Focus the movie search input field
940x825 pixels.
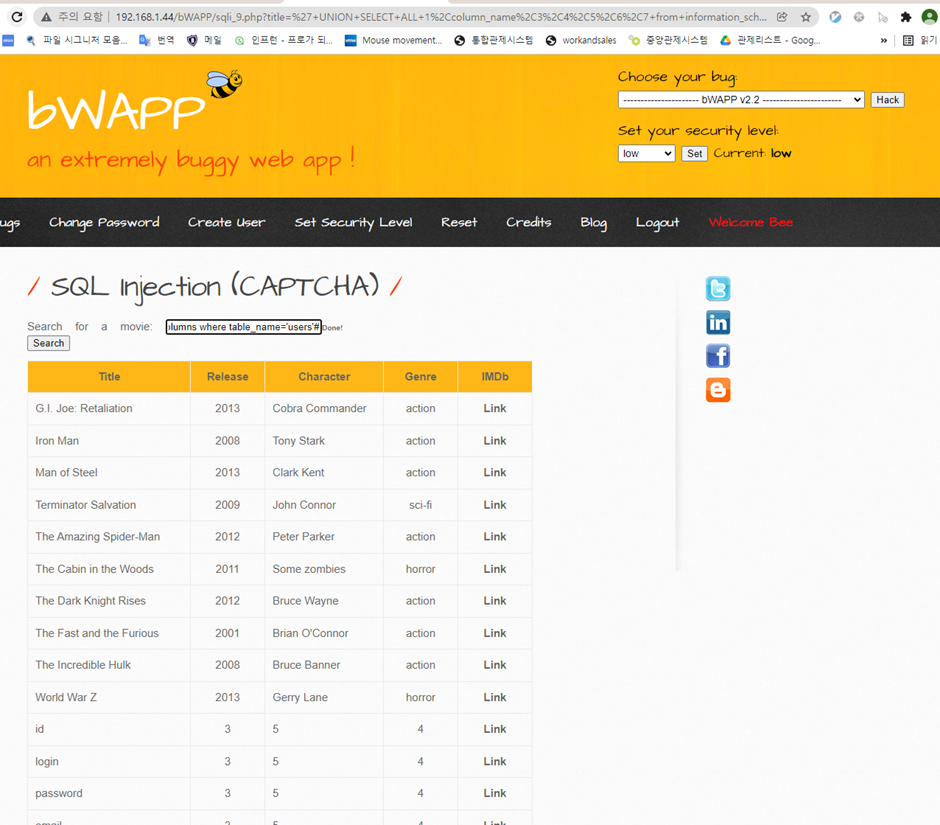pyautogui.click(x=243, y=327)
